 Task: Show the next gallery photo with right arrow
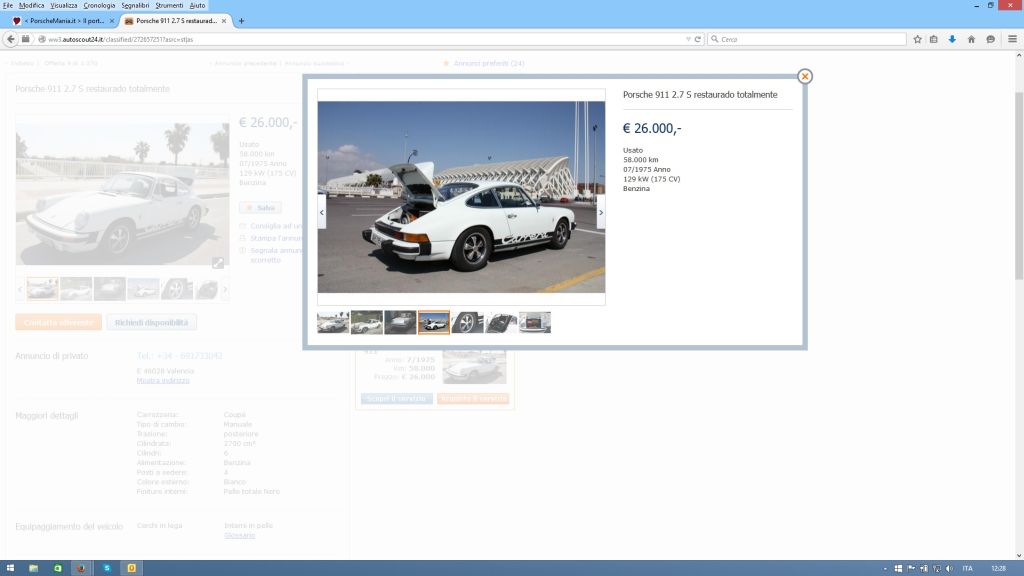601,212
